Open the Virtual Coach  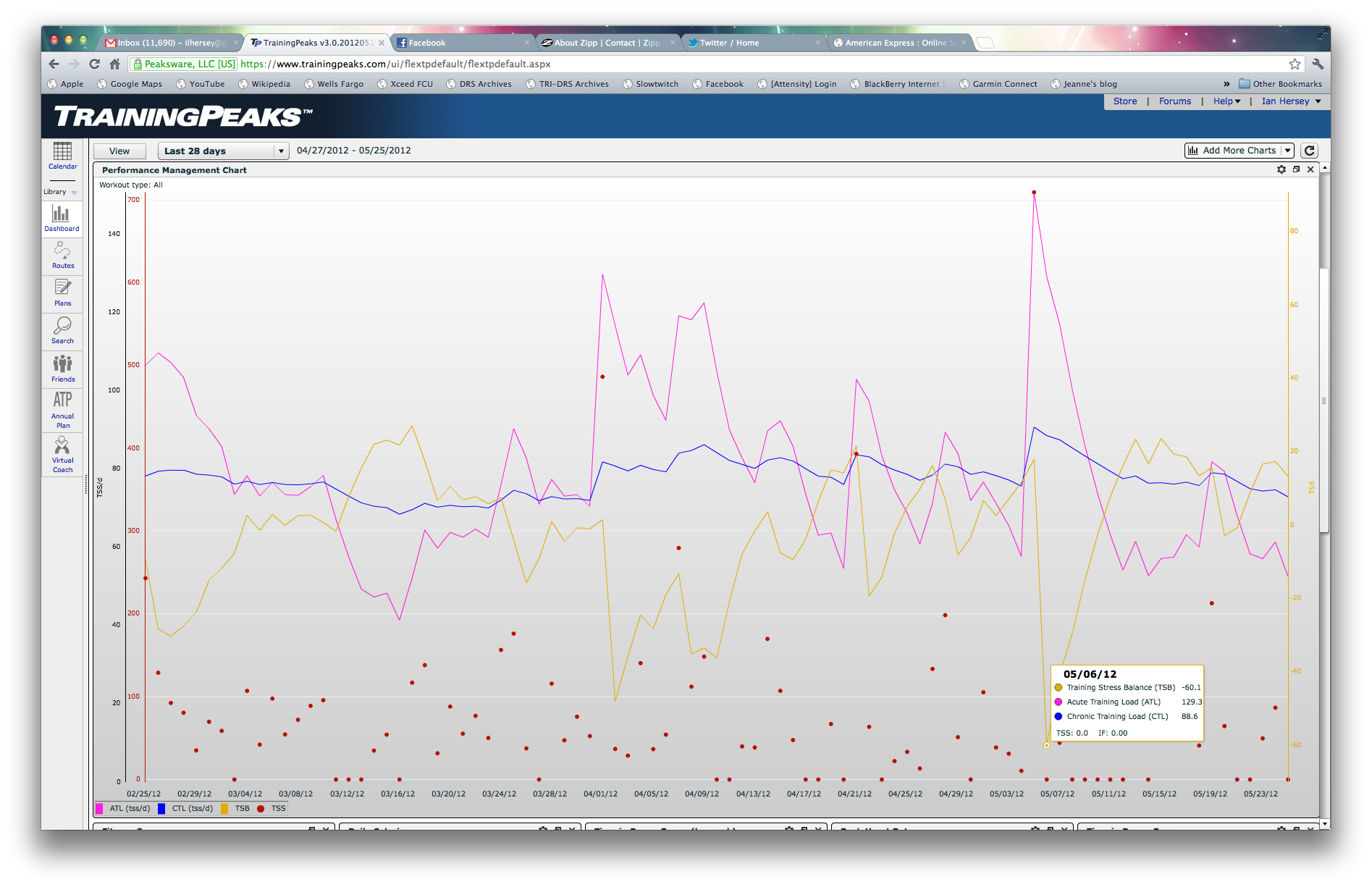pos(62,455)
